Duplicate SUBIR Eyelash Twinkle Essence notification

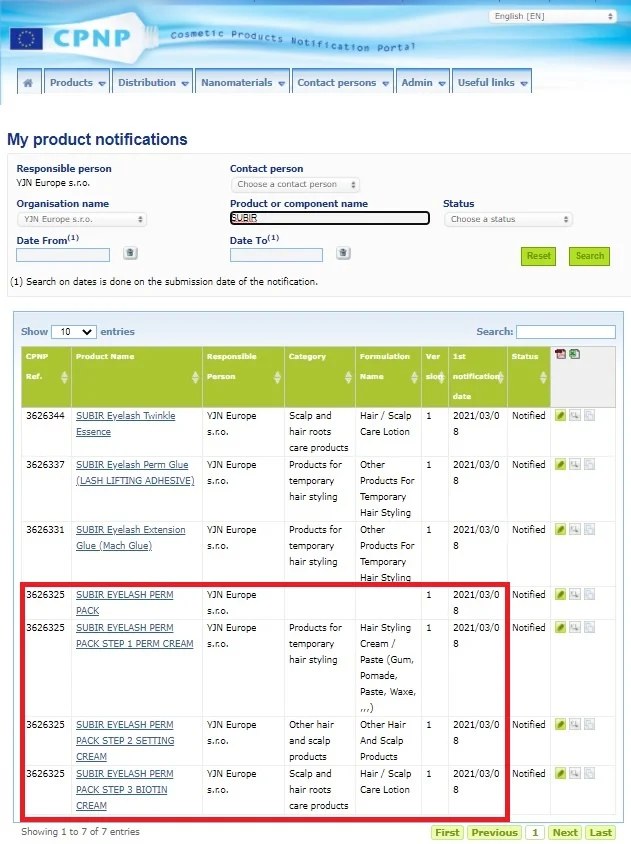point(590,416)
